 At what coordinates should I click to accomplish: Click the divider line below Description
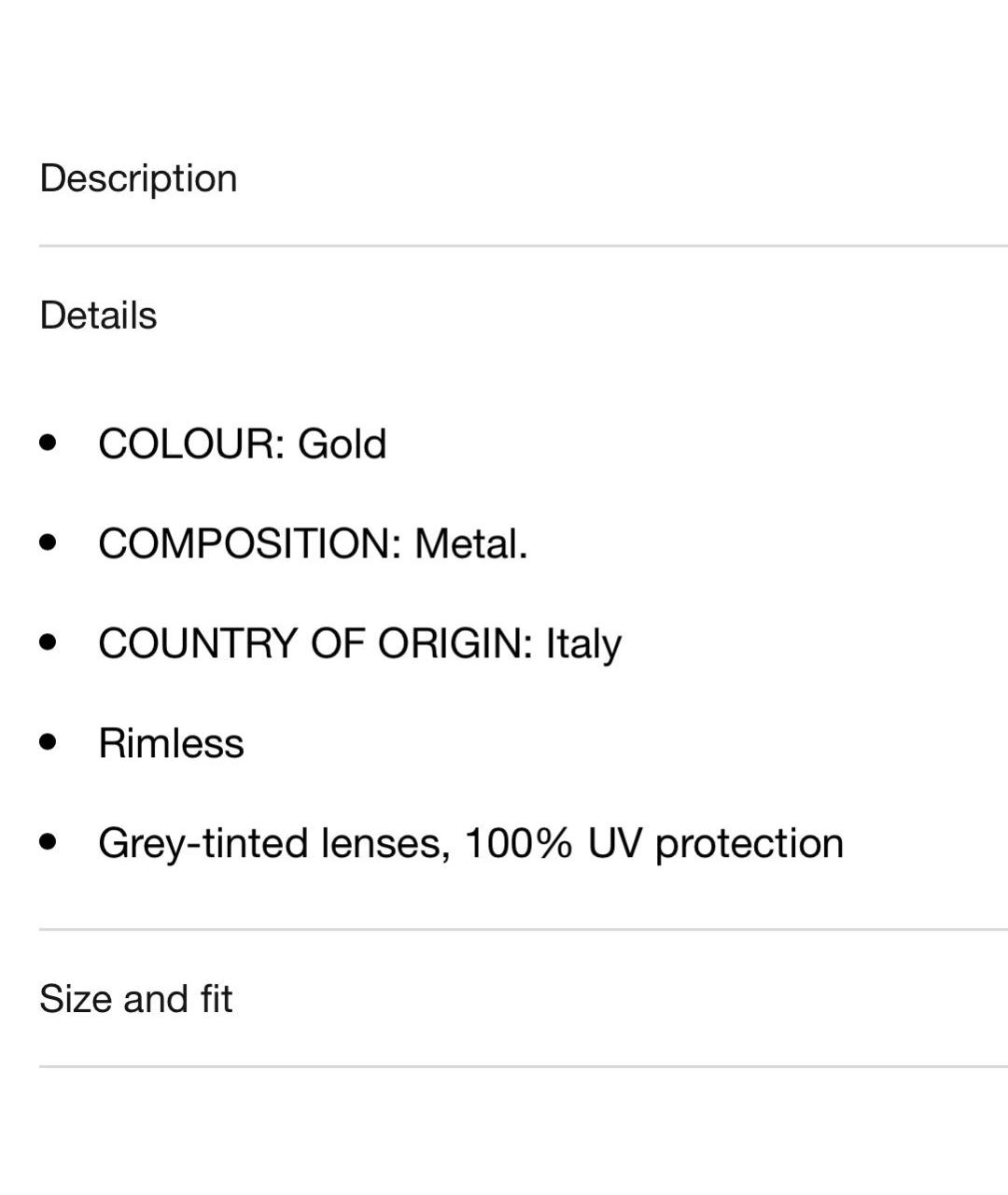coord(524,246)
